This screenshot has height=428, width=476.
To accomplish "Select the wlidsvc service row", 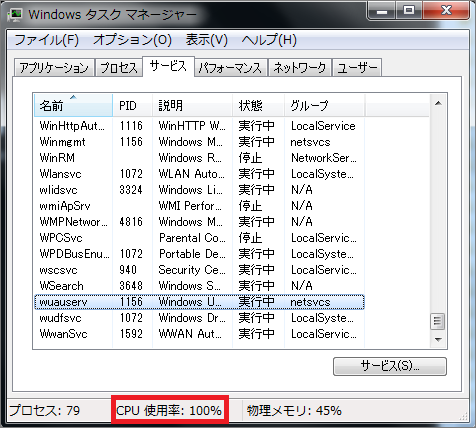I will pyautogui.click(x=199, y=190).
